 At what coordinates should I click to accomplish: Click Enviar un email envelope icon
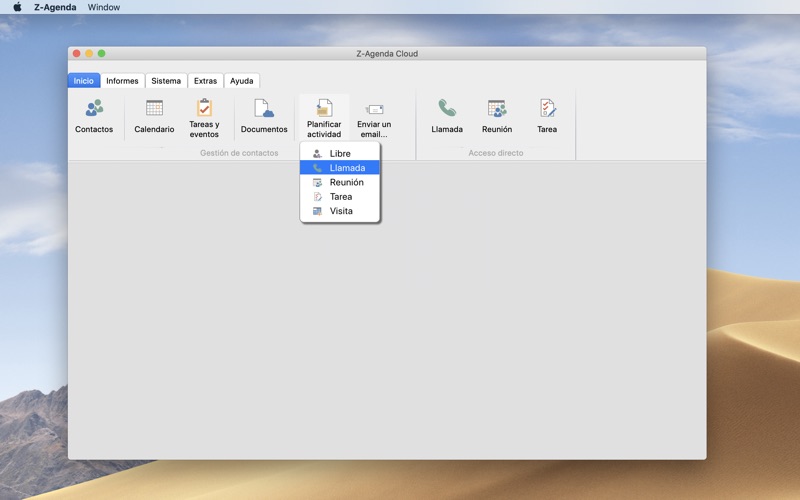[x=374, y=109]
